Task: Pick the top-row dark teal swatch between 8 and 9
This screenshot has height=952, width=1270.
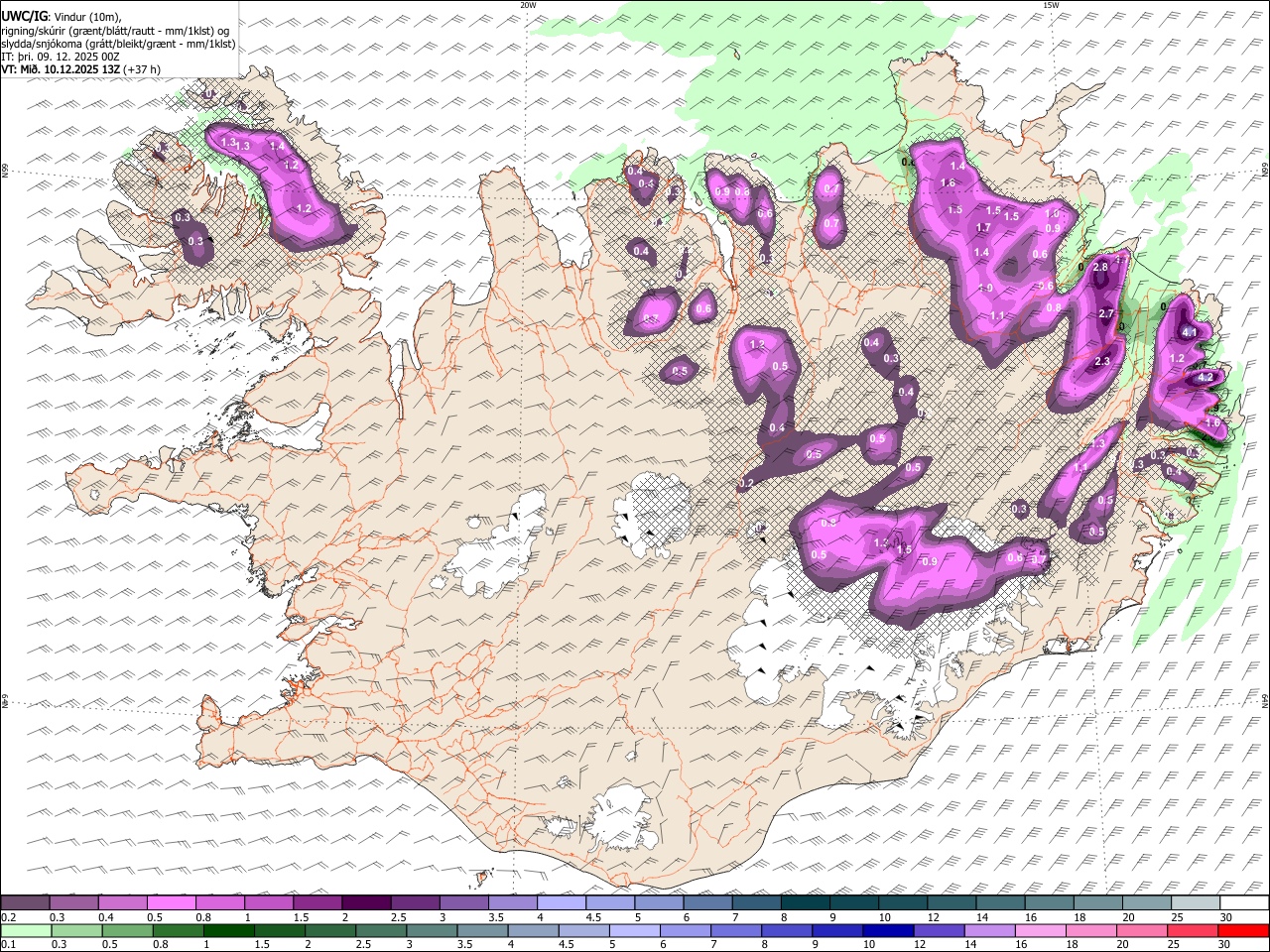Action: 807,902
